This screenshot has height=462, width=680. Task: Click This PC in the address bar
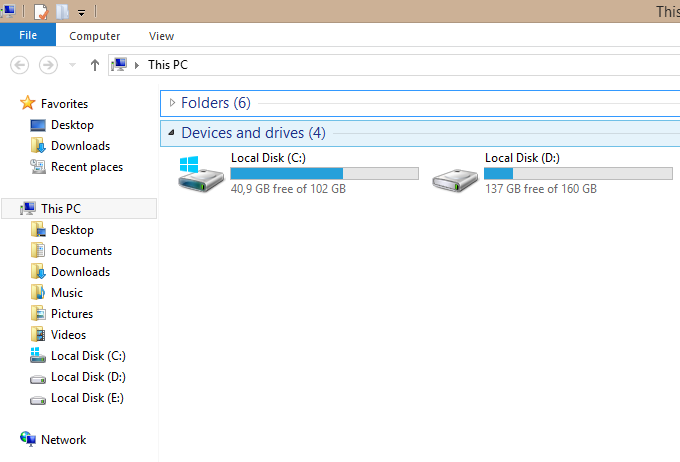168,65
